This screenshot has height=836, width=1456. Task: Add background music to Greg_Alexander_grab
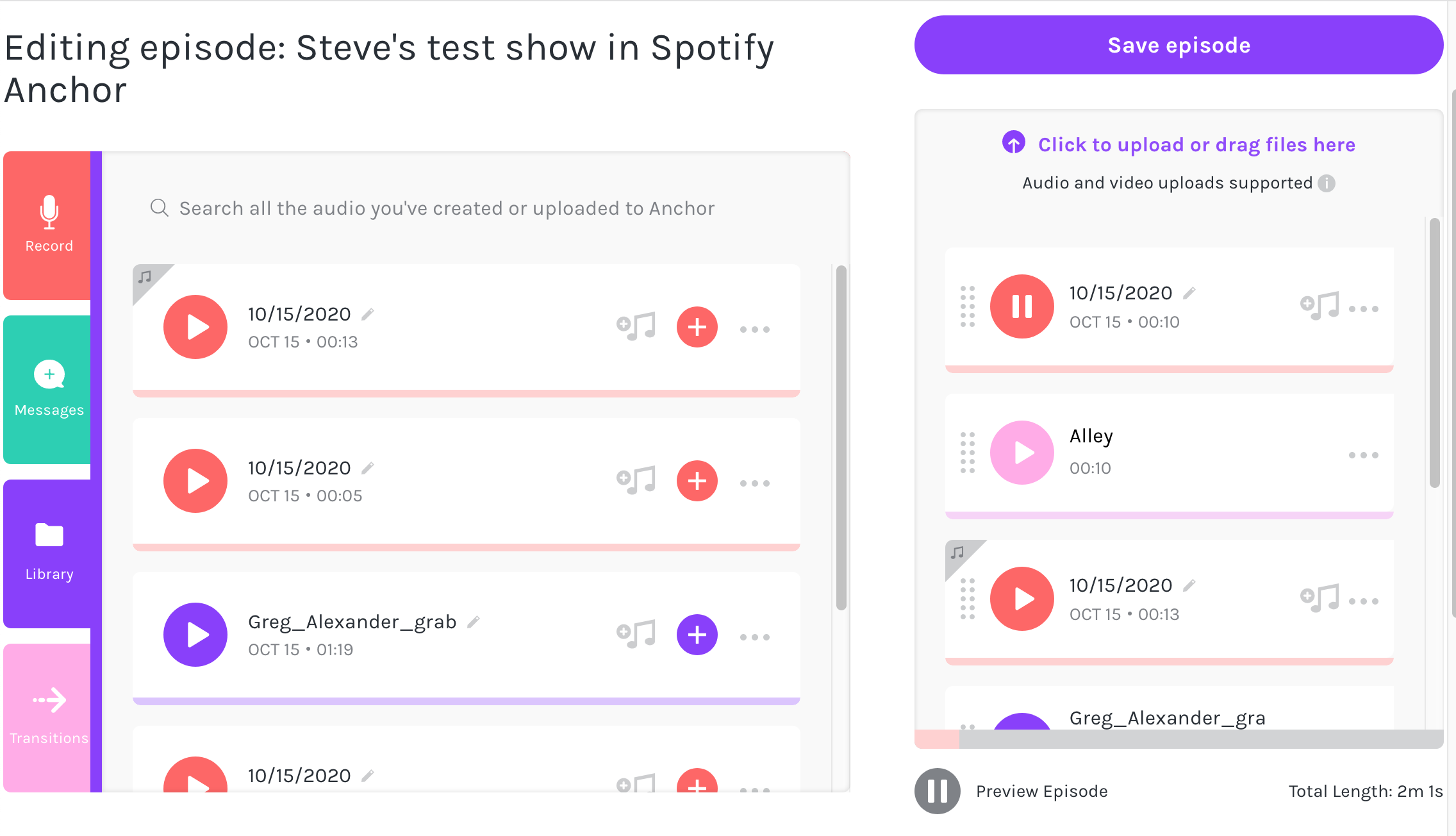pos(636,635)
